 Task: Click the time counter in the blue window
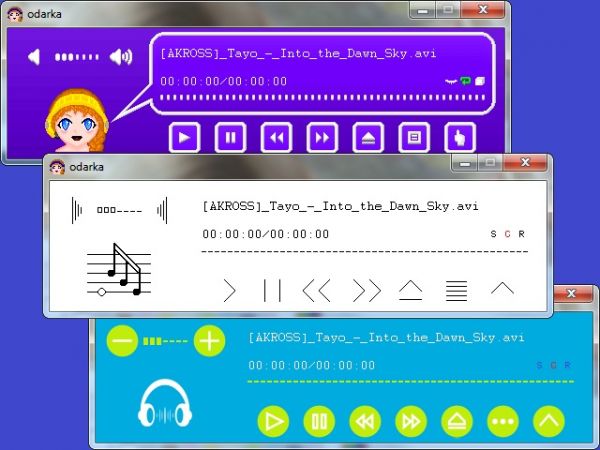tap(311, 365)
